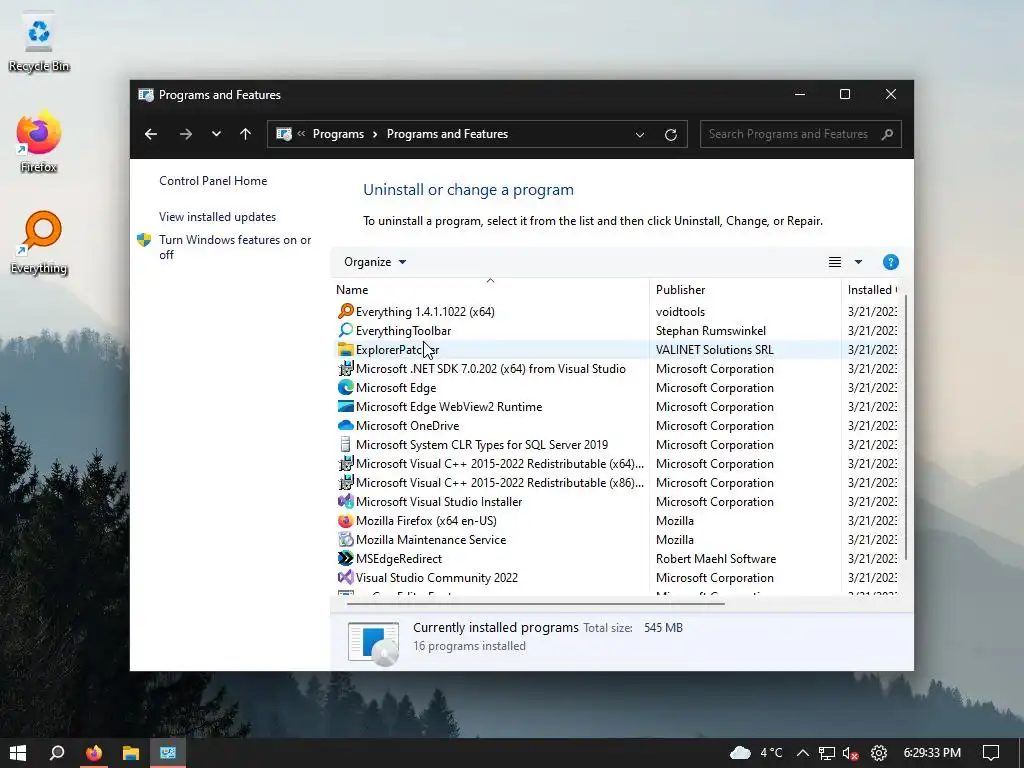Click Programs and Features breadcrumb segment

(447, 134)
